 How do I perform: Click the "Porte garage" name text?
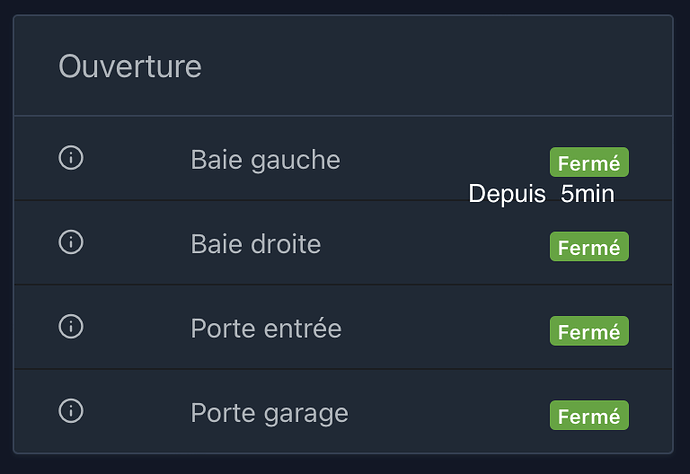[x=269, y=412]
